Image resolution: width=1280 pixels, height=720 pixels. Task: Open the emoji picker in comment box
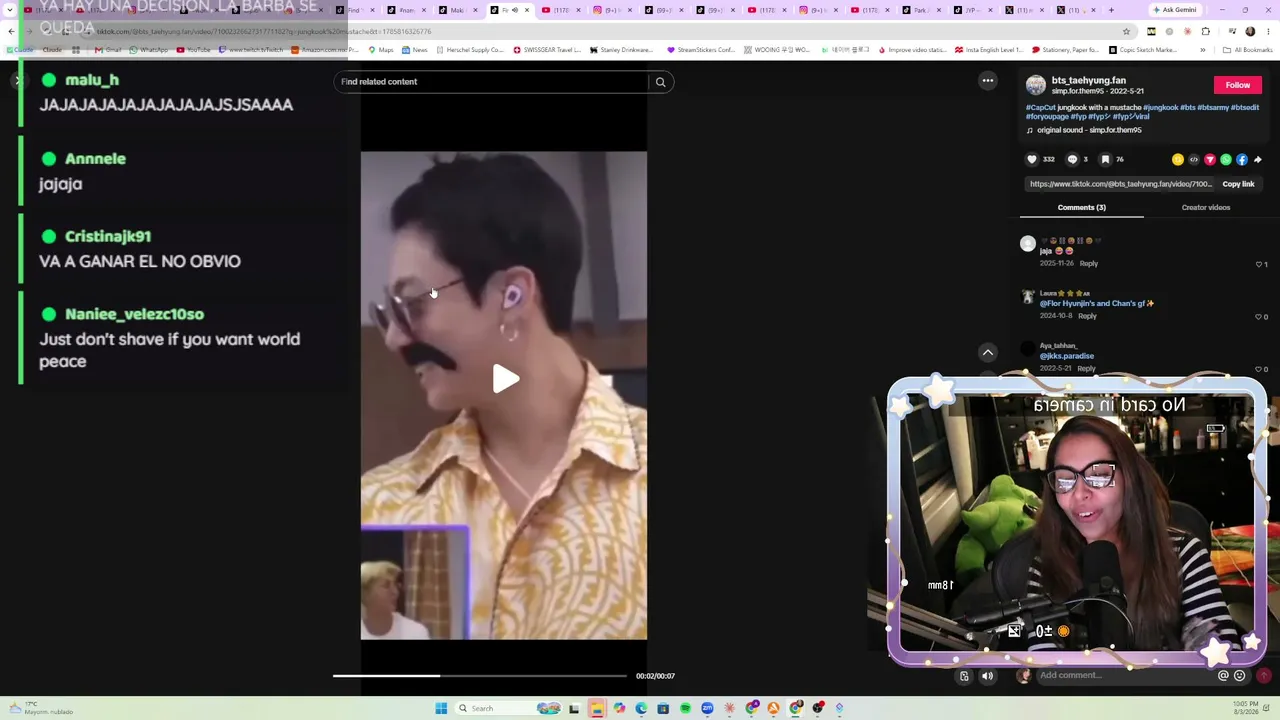(x=1240, y=676)
